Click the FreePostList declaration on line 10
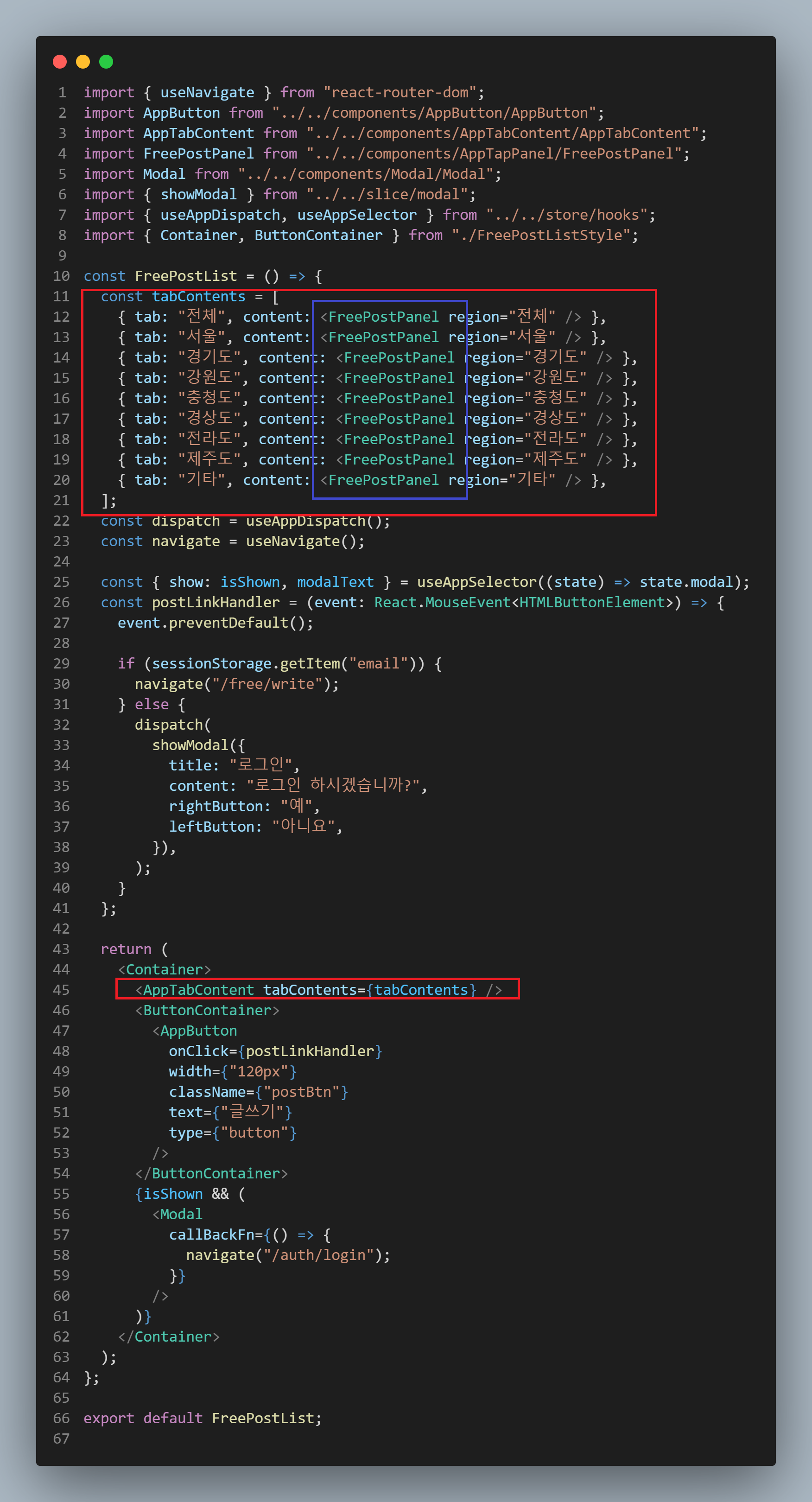812x1502 pixels. tap(186, 276)
